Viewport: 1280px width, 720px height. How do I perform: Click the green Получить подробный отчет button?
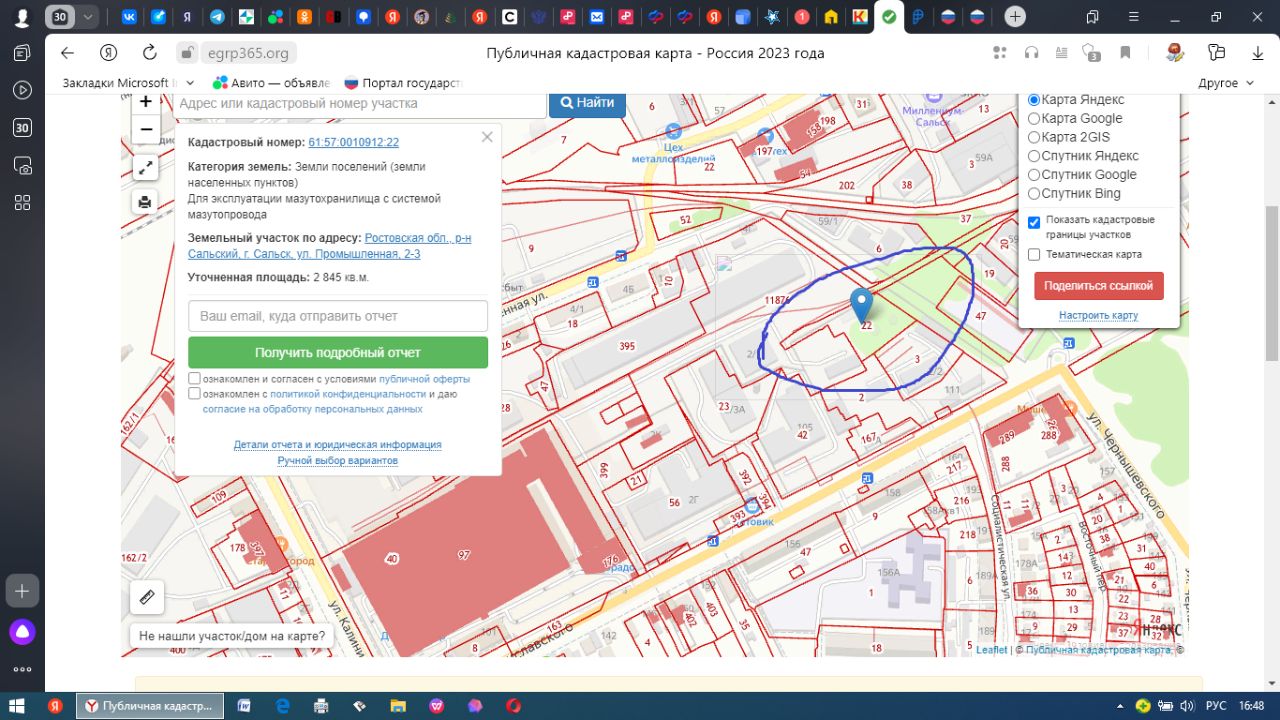[338, 353]
